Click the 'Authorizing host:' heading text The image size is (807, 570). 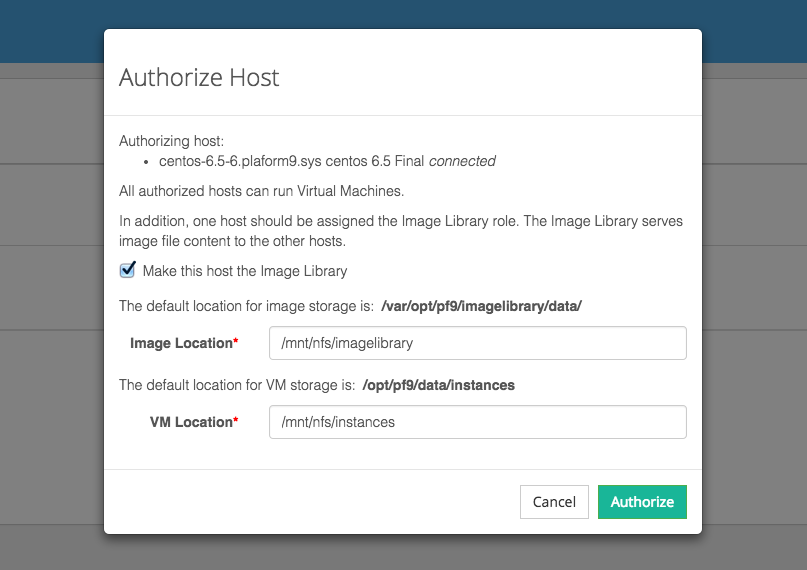[x=171, y=141]
